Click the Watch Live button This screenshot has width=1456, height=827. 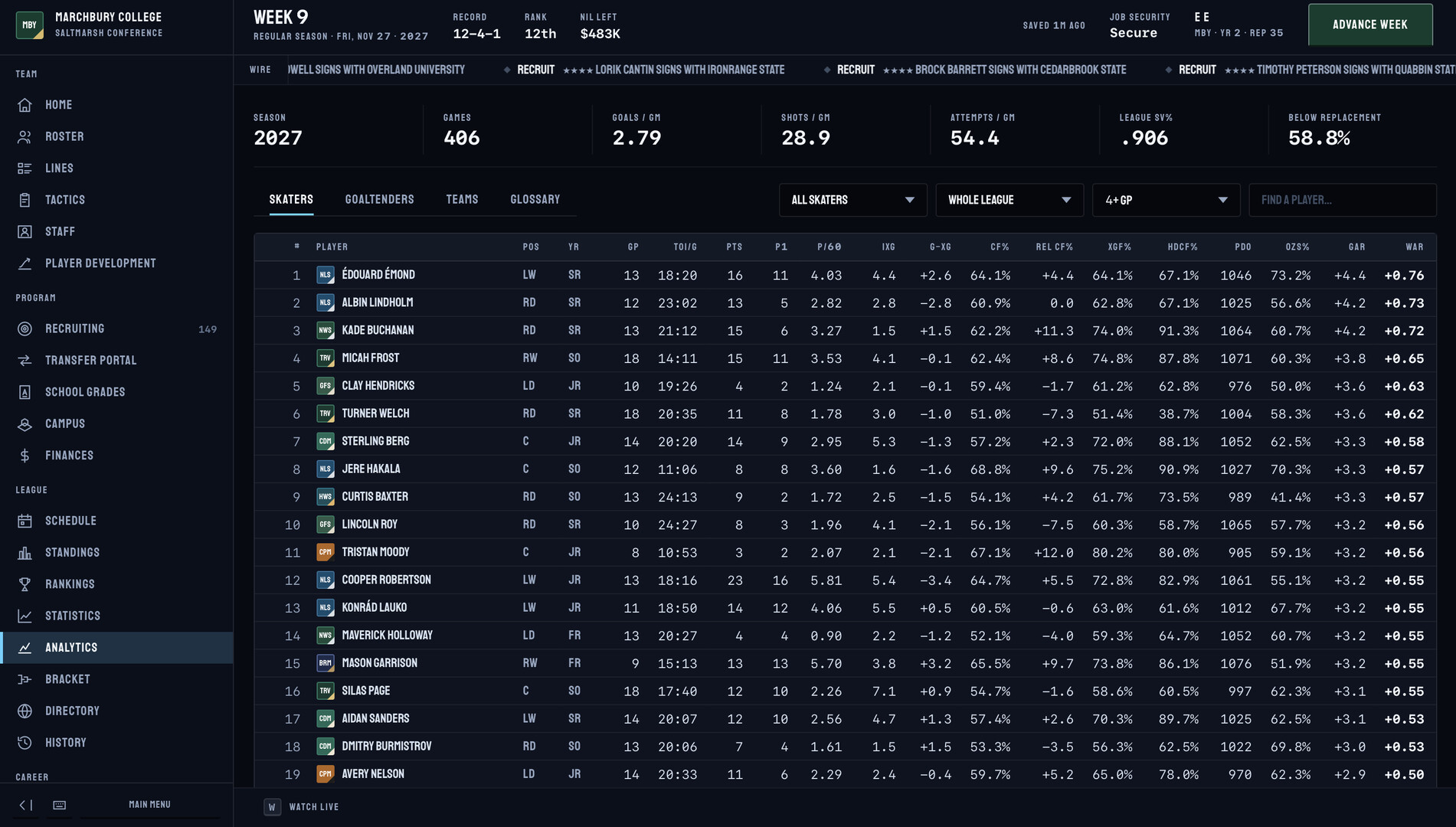point(301,807)
